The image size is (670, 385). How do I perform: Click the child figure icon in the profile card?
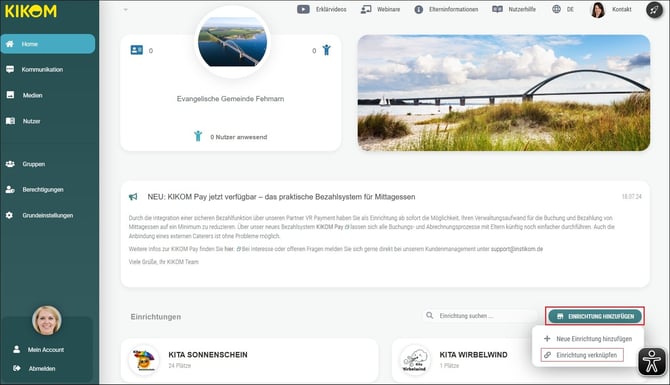click(x=327, y=50)
